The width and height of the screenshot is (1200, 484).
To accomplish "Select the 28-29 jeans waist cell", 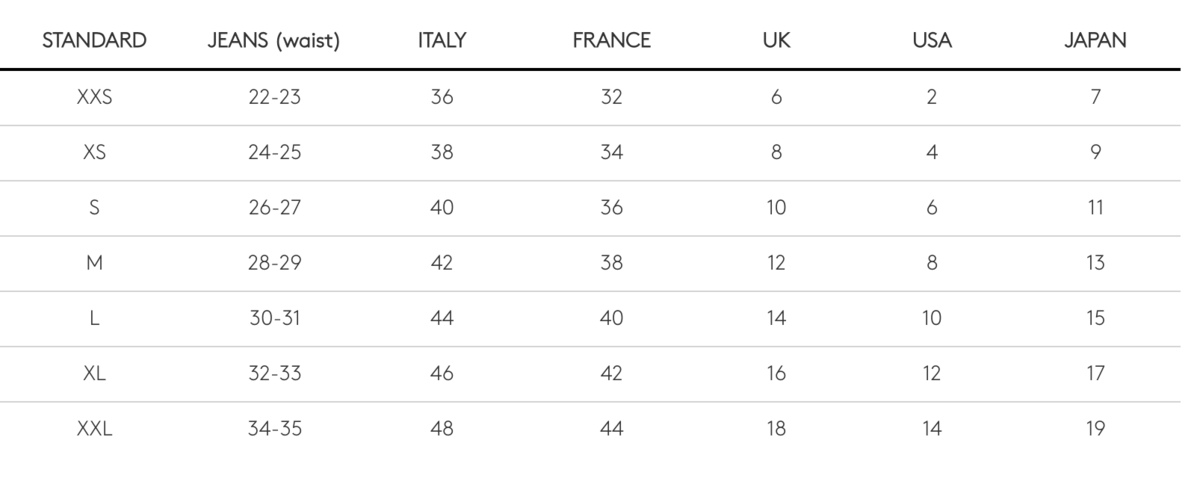I will pos(274,263).
